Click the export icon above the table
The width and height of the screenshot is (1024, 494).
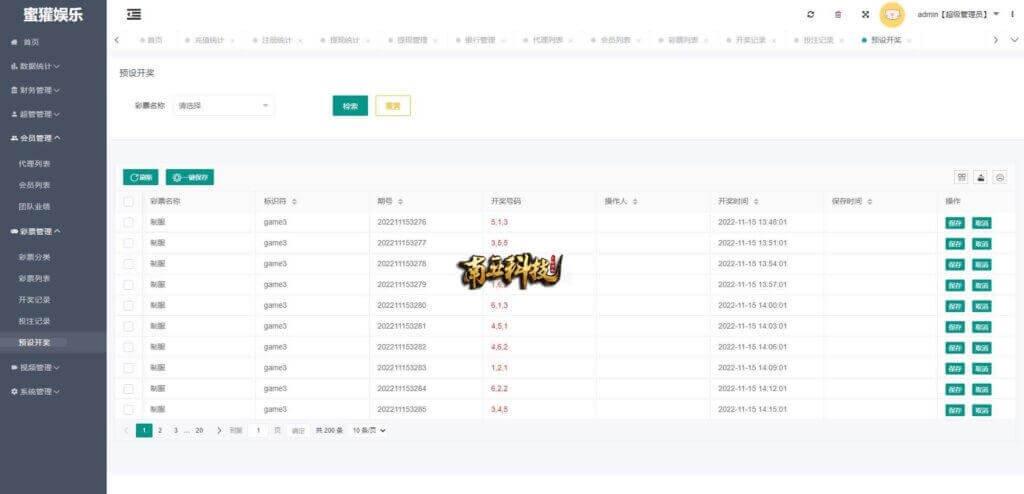[981, 177]
